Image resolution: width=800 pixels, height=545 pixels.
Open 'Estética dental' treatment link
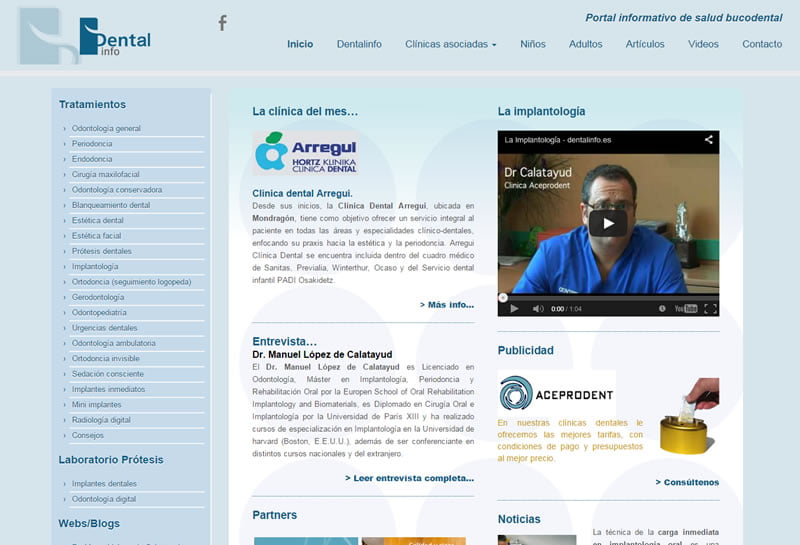click(x=97, y=220)
